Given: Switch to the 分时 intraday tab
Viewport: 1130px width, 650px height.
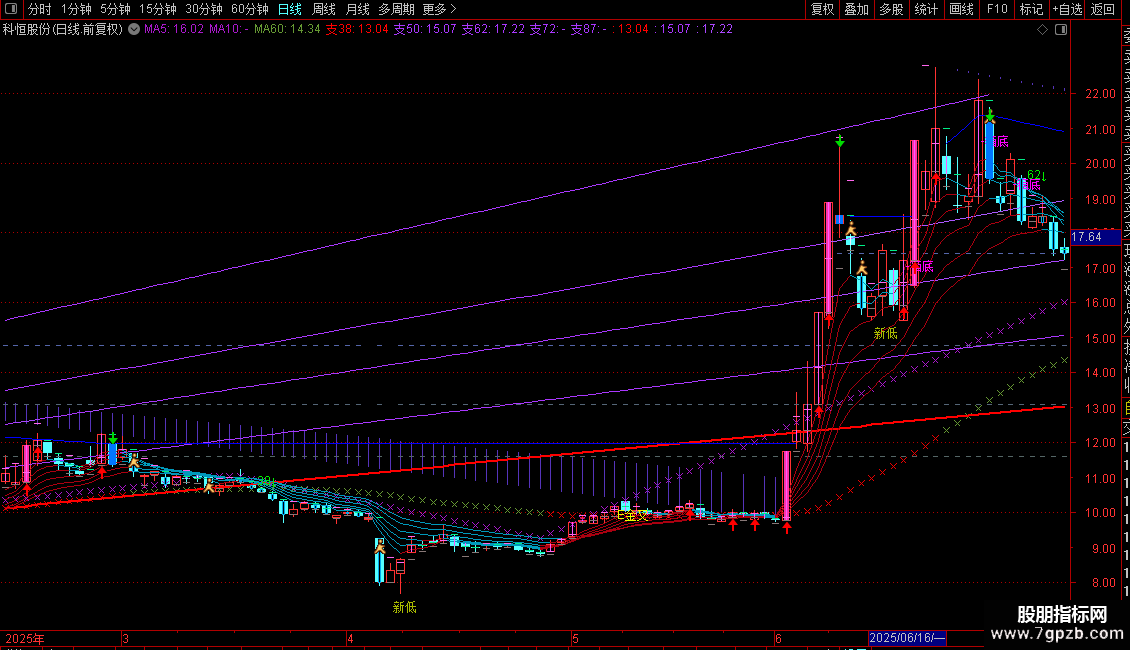Looking at the screenshot, I should coord(40,9).
